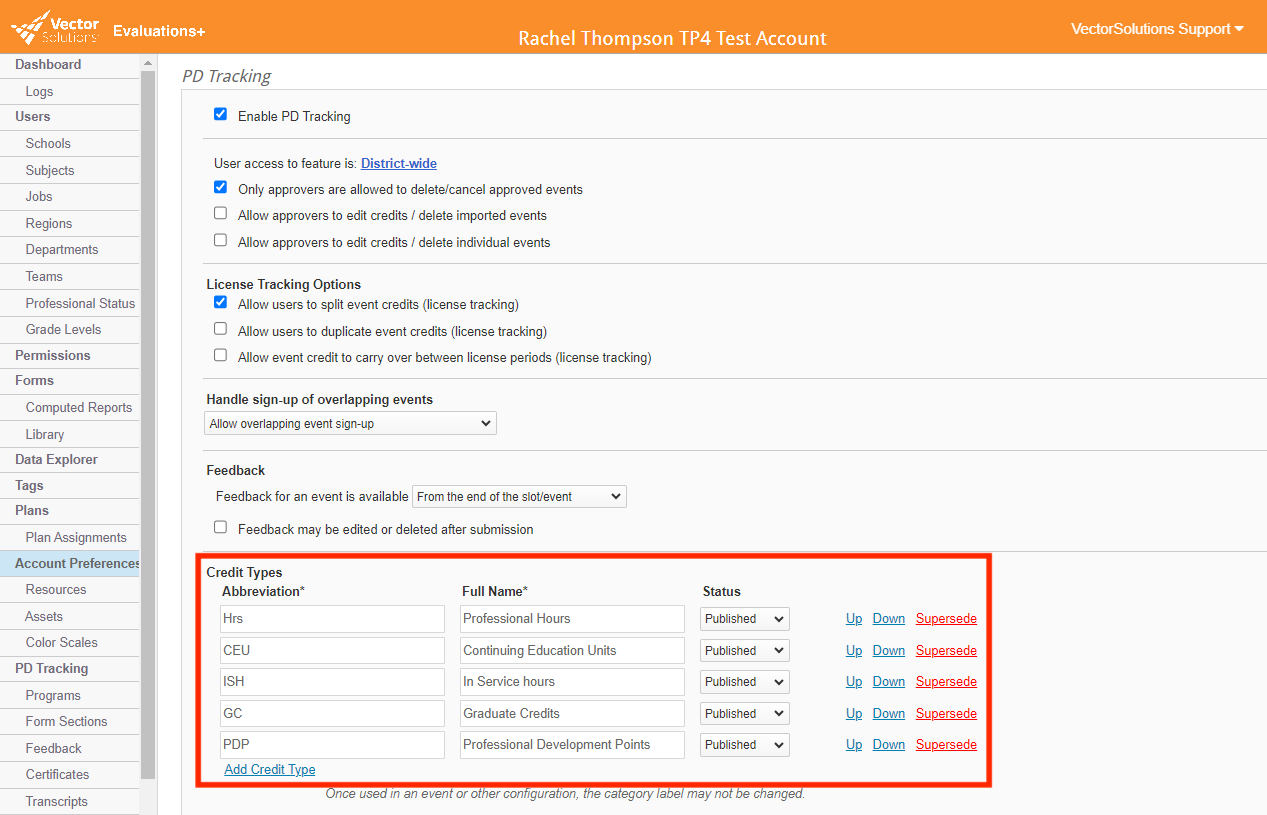1267x815 pixels.
Task: Click the GC abbreviation field
Action: pyautogui.click(x=332, y=714)
